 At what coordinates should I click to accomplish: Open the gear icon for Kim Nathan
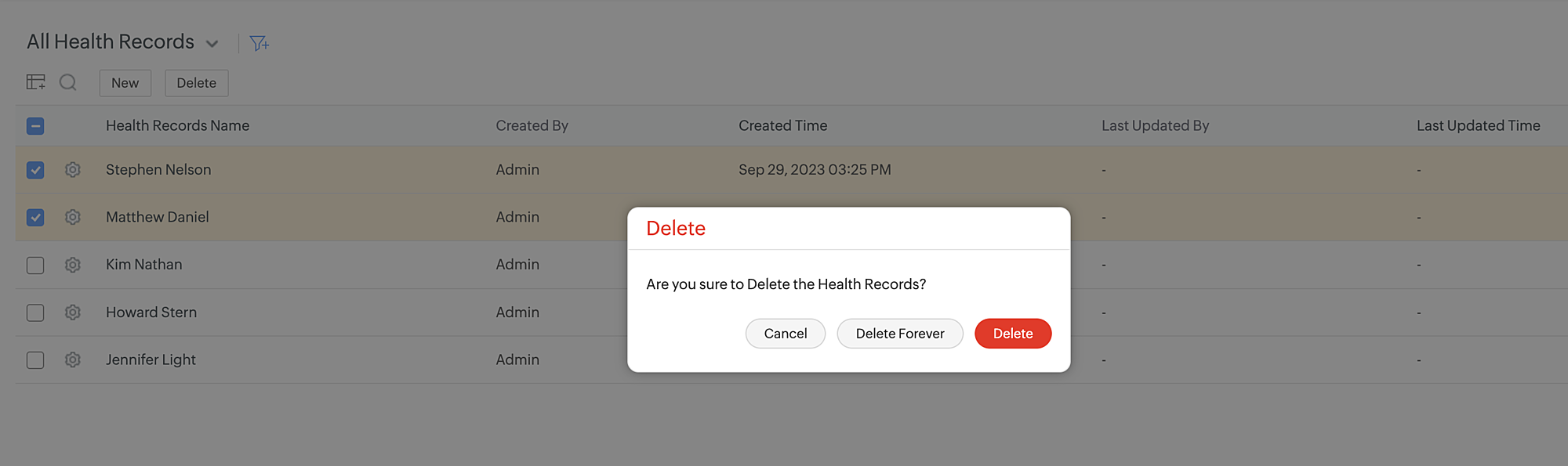pyautogui.click(x=73, y=265)
